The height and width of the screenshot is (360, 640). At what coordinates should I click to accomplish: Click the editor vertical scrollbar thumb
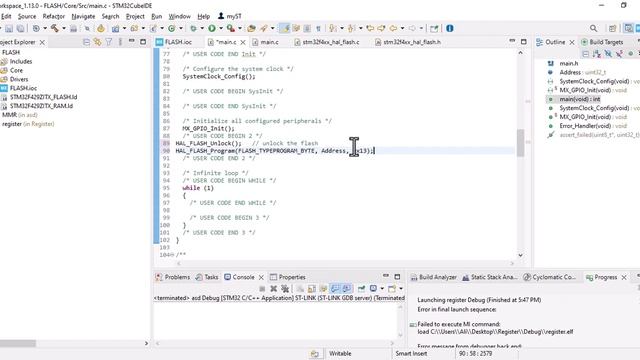pyautogui.click(x=520, y=143)
